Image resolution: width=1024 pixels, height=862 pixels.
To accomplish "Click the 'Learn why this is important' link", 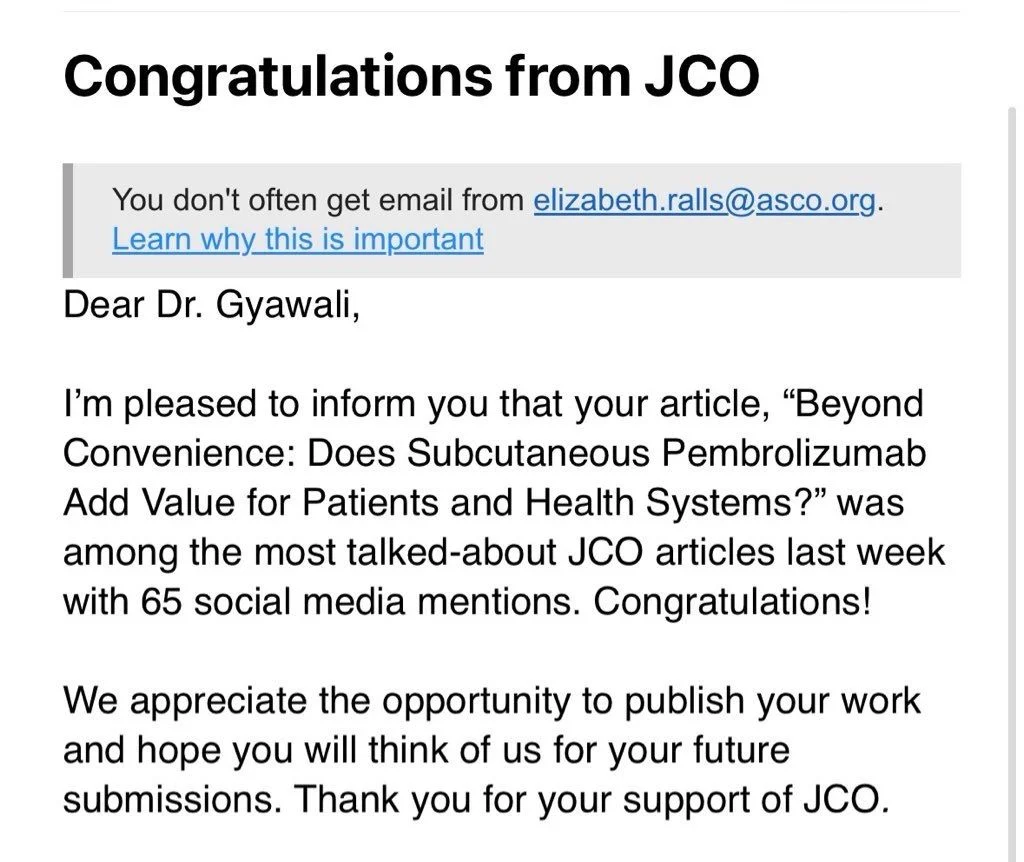I will point(297,240).
